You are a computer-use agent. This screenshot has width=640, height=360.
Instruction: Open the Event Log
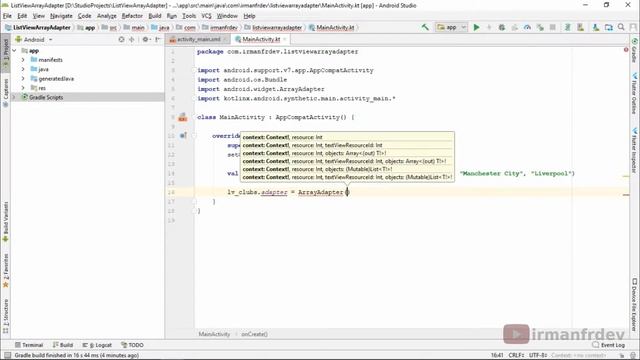(609, 345)
